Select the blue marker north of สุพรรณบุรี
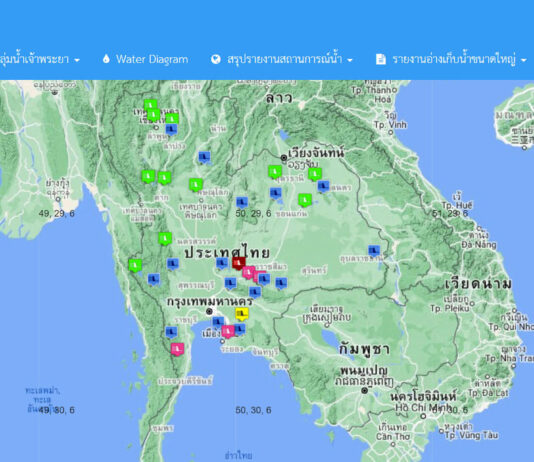This screenshot has width=534, height=462. (173, 264)
